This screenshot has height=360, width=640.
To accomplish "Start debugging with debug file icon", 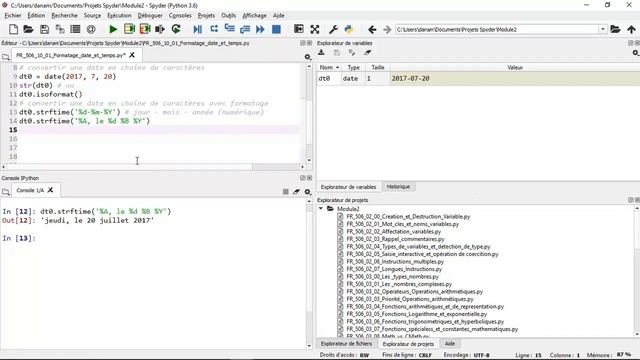I will [x=198, y=29].
